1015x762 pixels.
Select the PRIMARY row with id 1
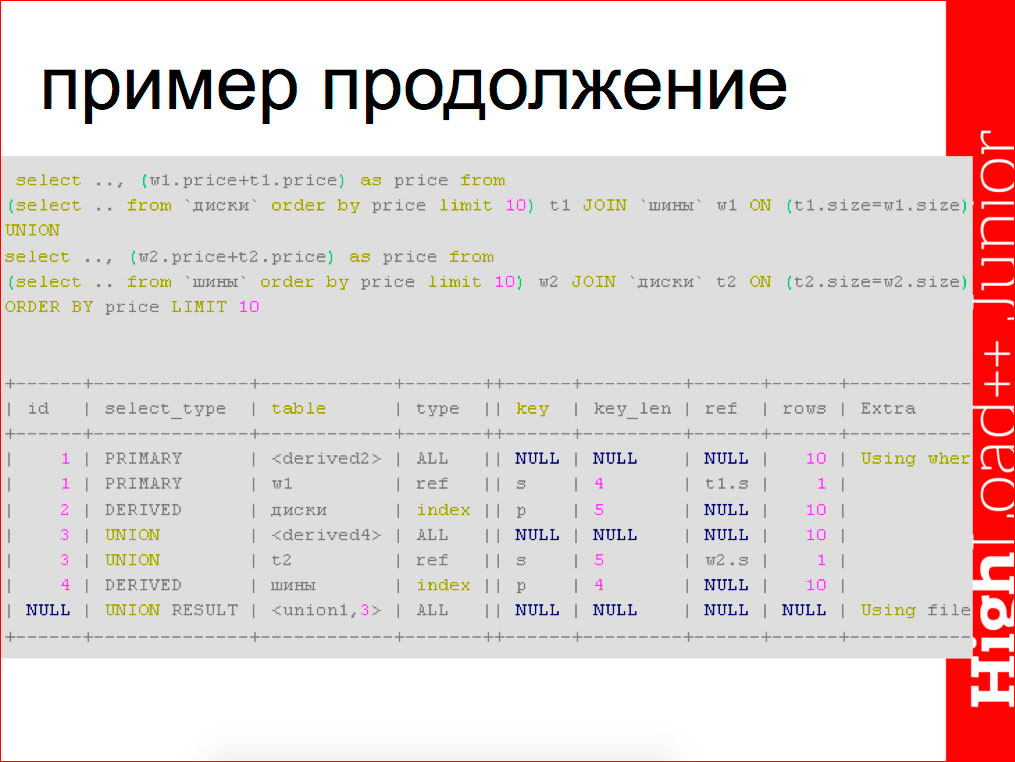[140, 458]
